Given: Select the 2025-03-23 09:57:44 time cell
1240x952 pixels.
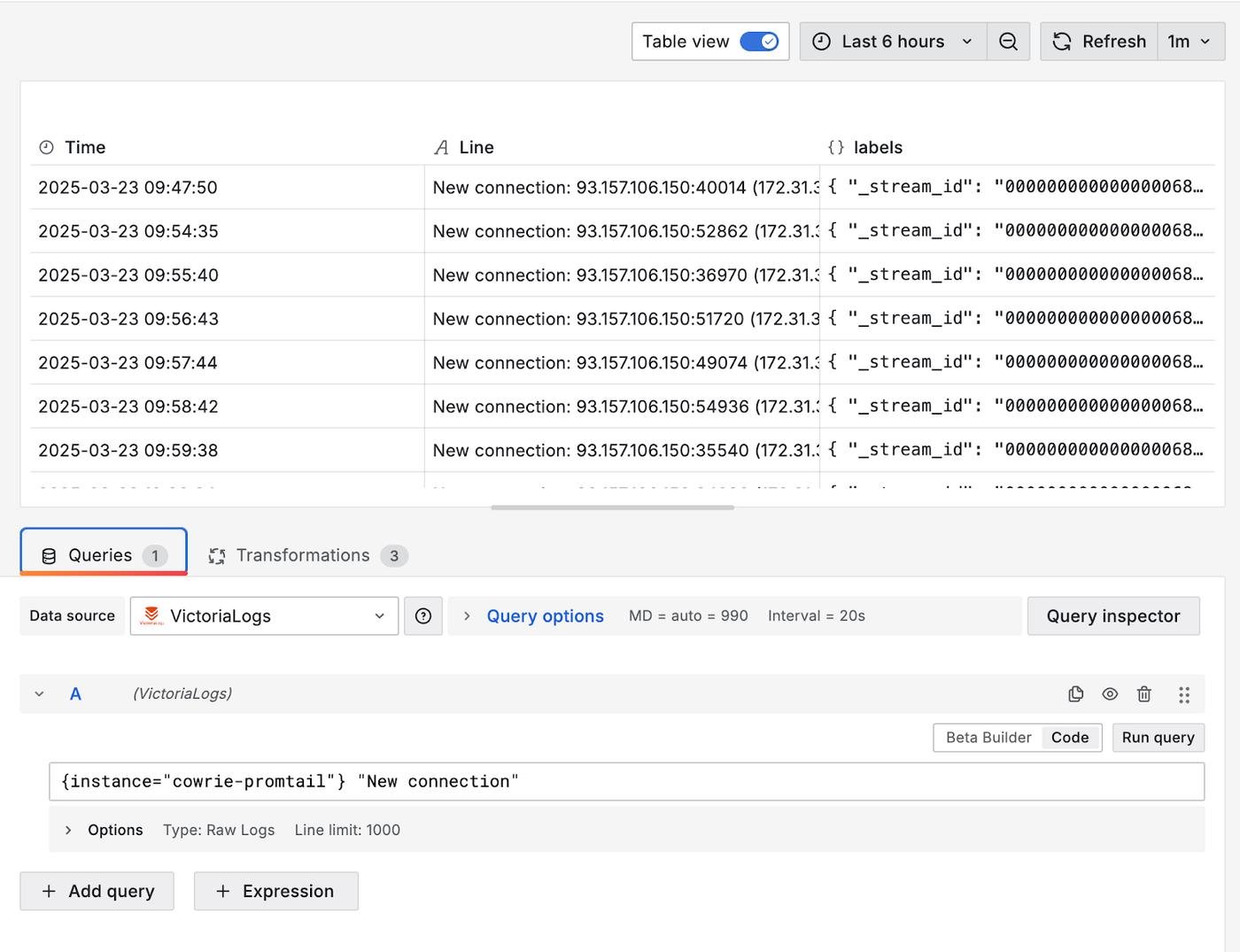Looking at the screenshot, I should (228, 362).
